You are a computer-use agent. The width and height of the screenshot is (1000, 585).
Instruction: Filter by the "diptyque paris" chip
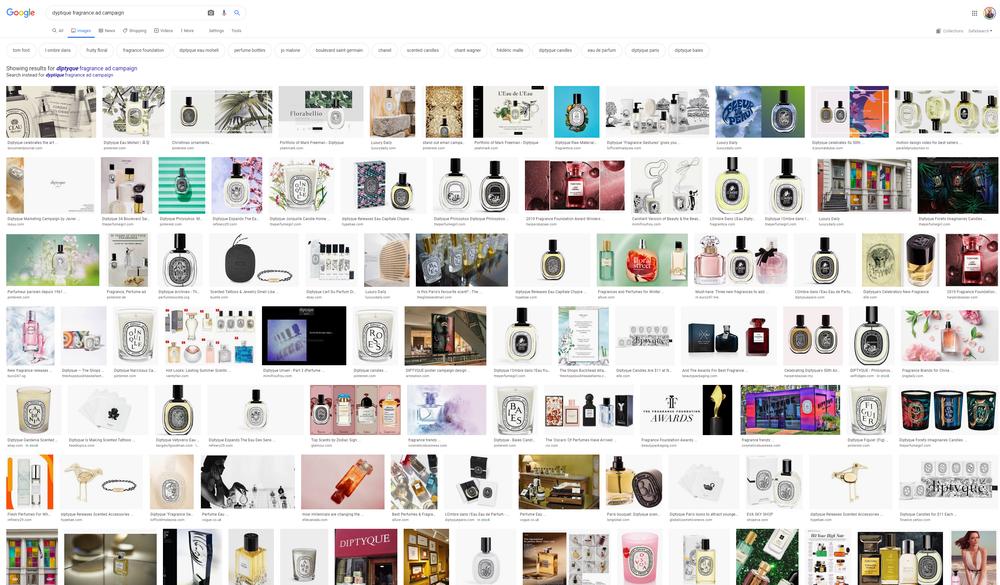pyautogui.click(x=645, y=50)
